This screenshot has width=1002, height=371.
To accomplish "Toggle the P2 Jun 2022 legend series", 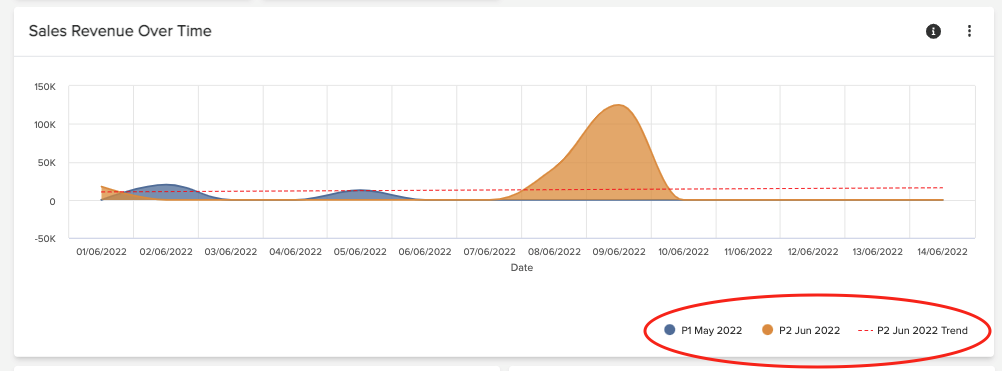I will pos(801,330).
